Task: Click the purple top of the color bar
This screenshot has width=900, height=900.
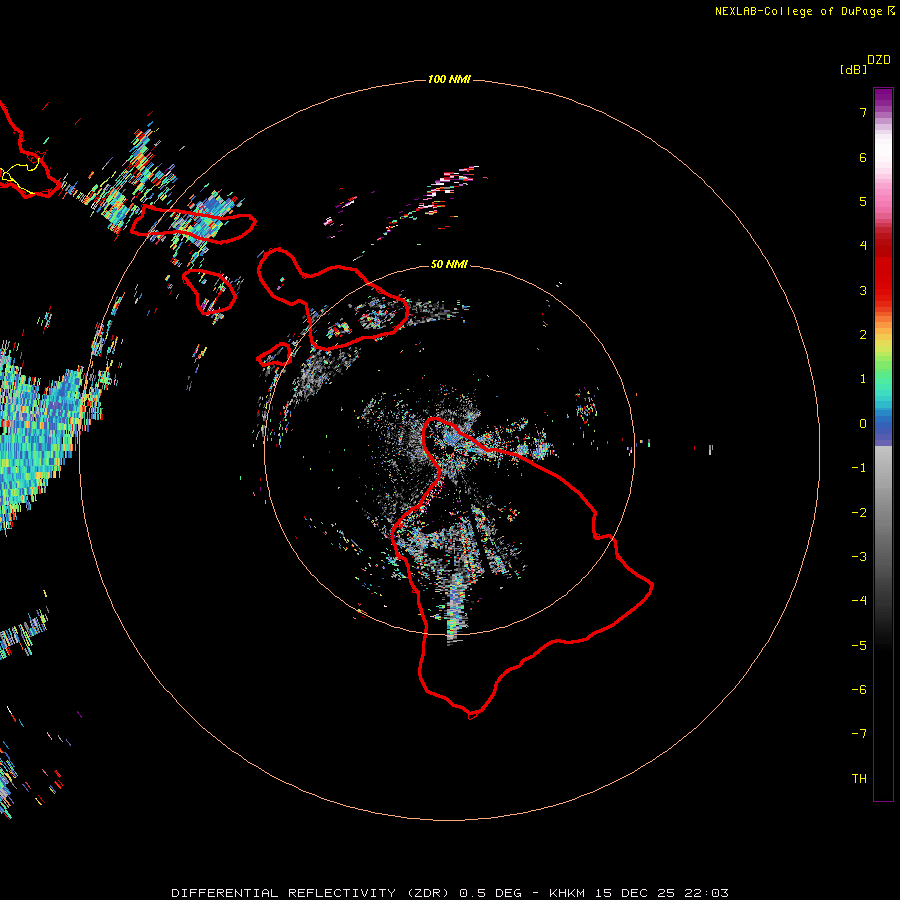Action: (x=883, y=99)
